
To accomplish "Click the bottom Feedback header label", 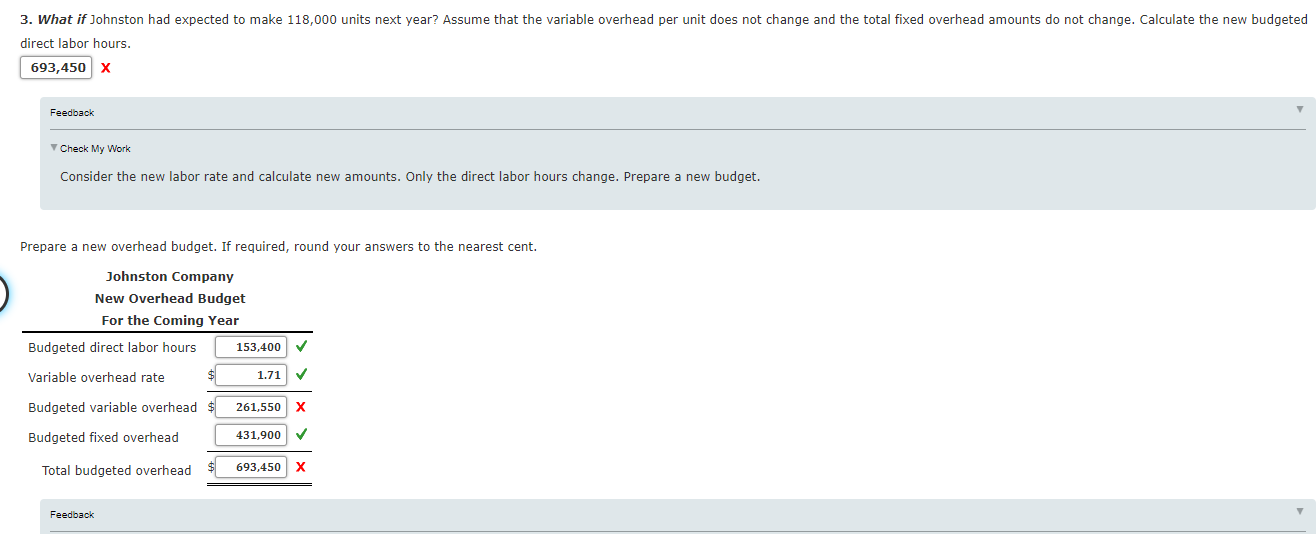I will click(72, 515).
